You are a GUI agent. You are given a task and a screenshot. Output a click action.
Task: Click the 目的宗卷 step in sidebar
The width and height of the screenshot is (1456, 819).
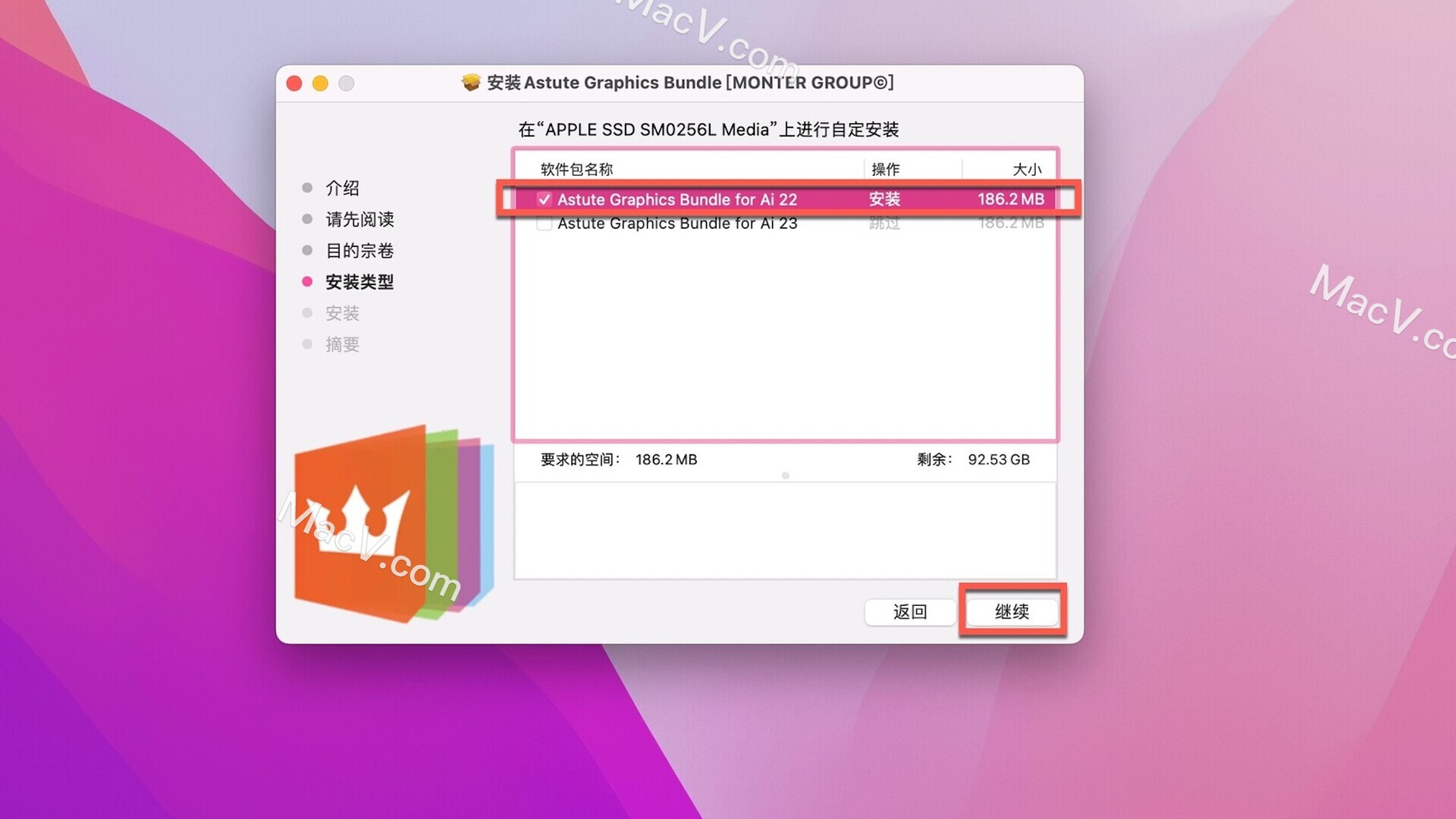tap(359, 250)
